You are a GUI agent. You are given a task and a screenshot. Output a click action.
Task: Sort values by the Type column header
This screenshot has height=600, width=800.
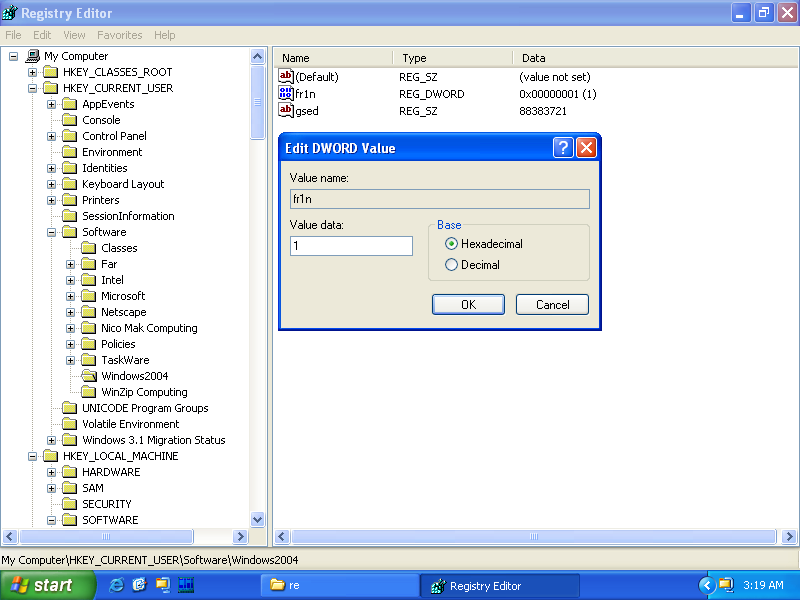tap(453, 58)
